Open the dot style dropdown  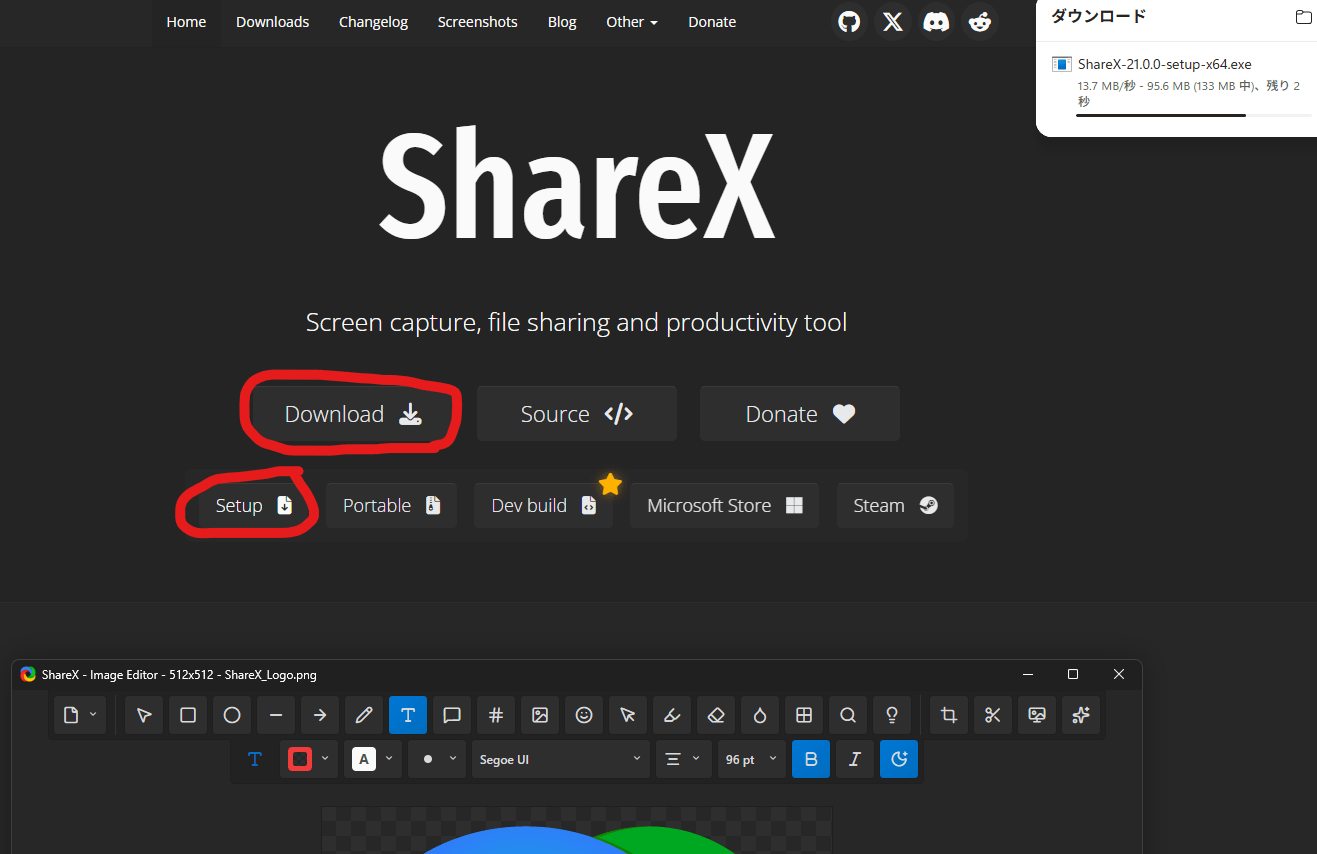[439, 760]
